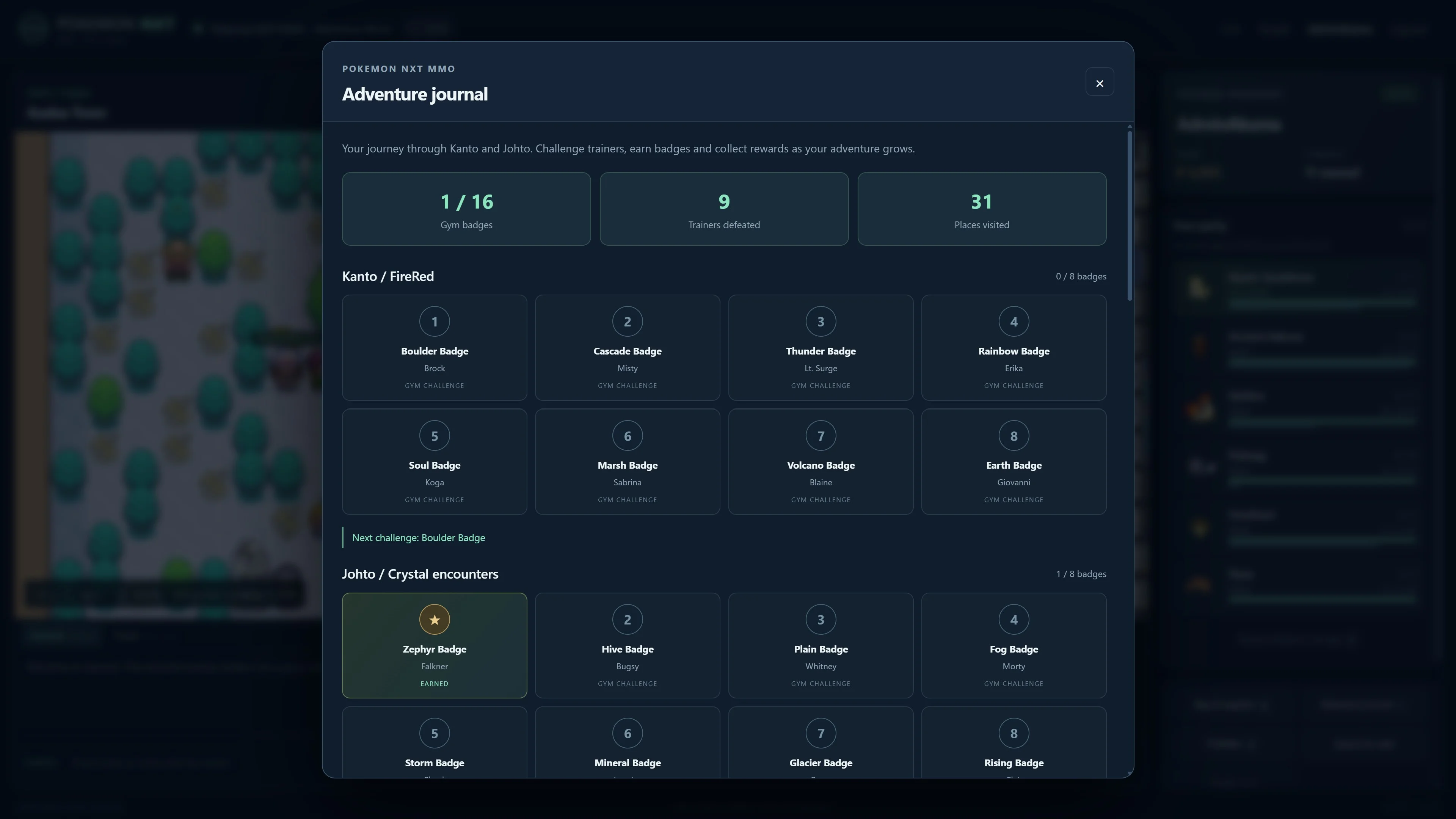Click the Thunder Badge number 3 icon

[x=821, y=322]
